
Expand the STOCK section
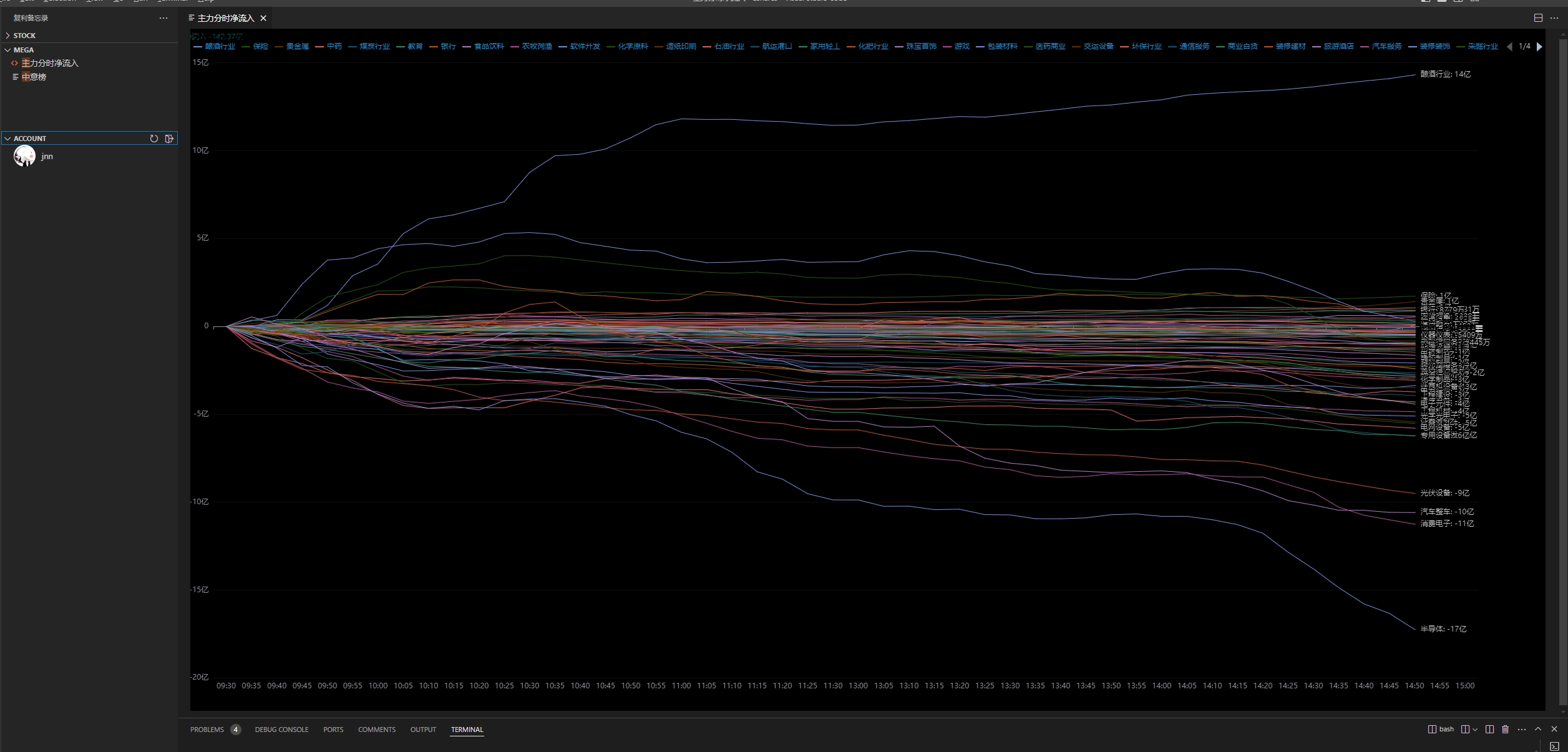click(24, 36)
